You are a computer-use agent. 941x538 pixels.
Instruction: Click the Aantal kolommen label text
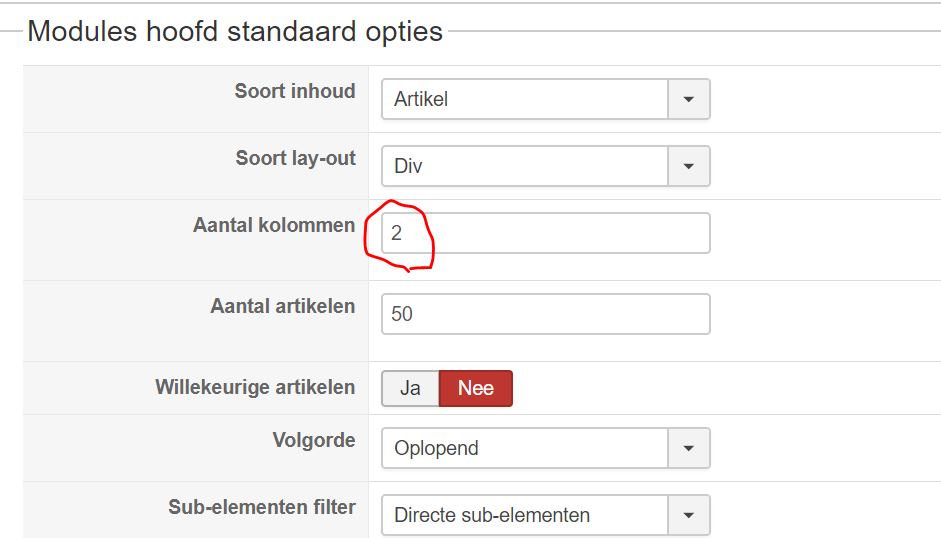pyautogui.click(x=274, y=225)
